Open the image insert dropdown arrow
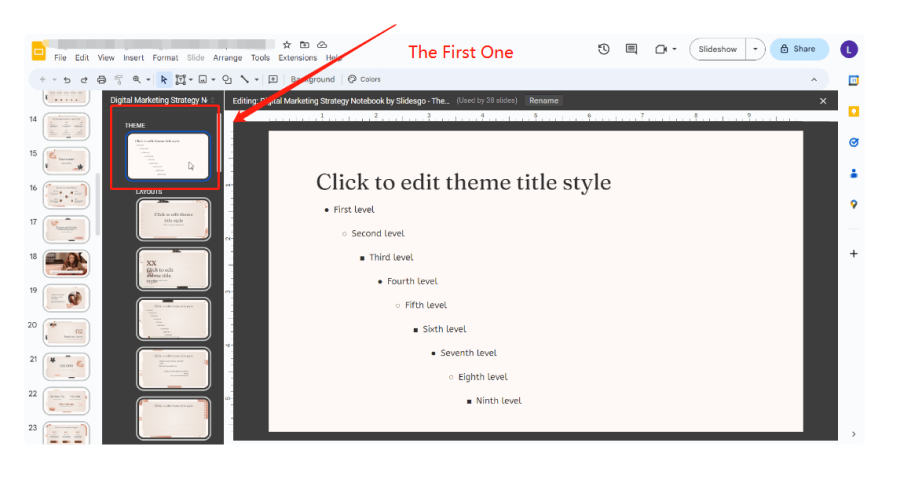 (213, 80)
